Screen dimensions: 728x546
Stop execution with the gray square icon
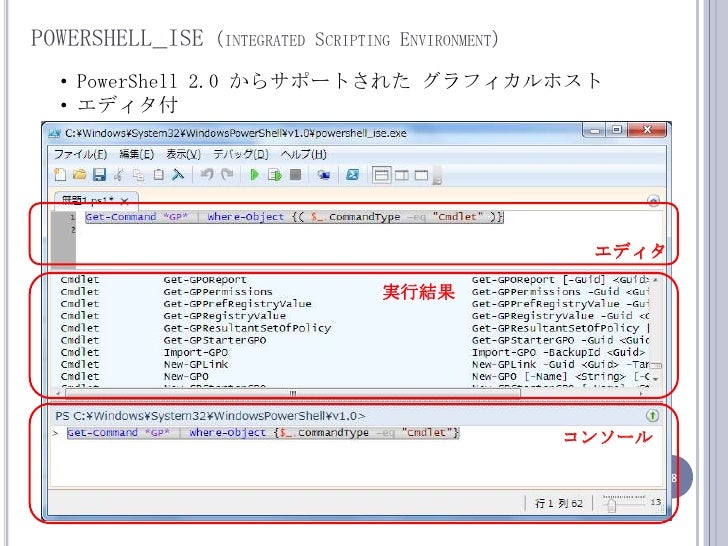[295, 175]
